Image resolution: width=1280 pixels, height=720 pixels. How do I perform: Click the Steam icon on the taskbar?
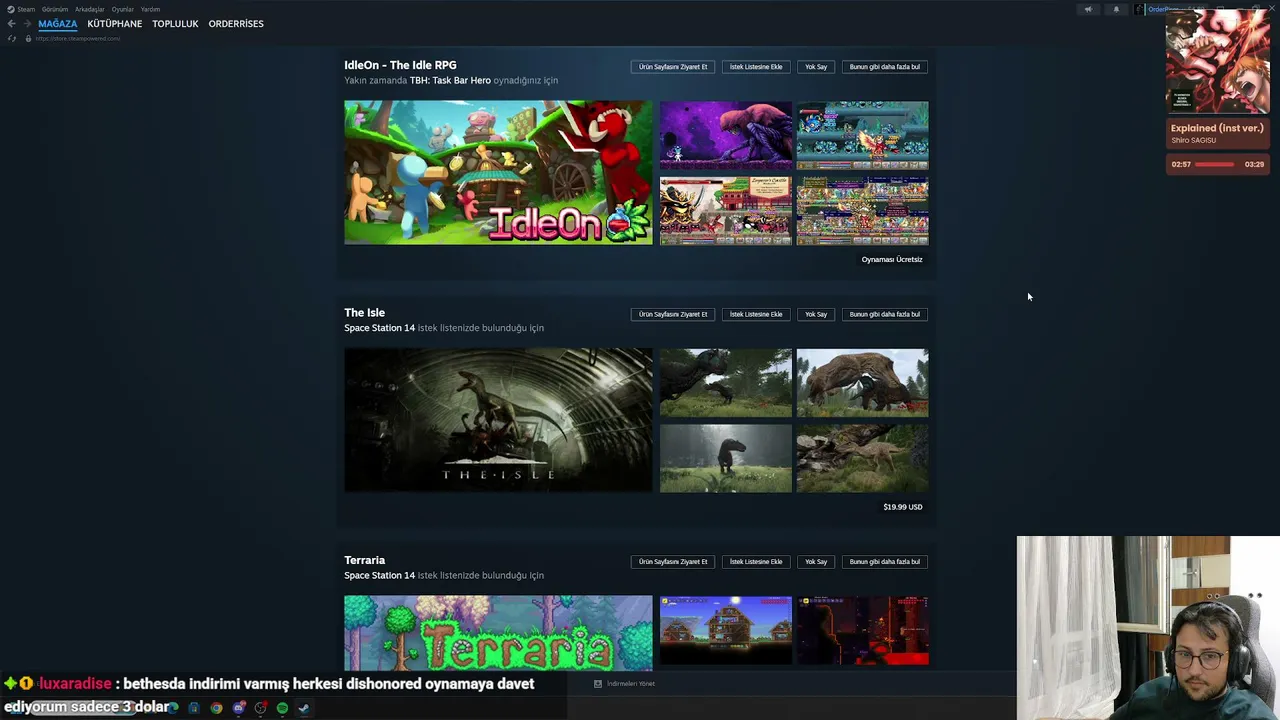click(x=304, y=708)
